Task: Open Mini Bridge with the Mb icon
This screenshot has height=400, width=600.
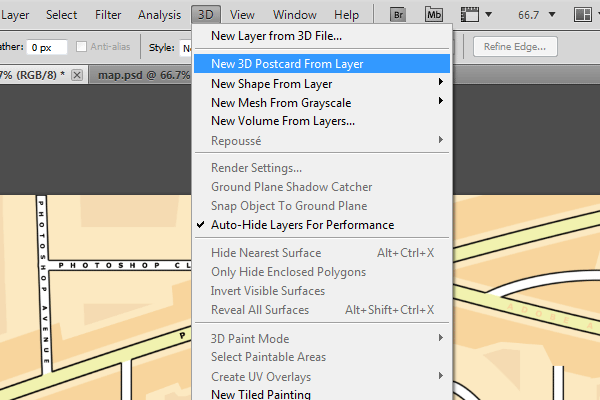Action: (434, 15)
